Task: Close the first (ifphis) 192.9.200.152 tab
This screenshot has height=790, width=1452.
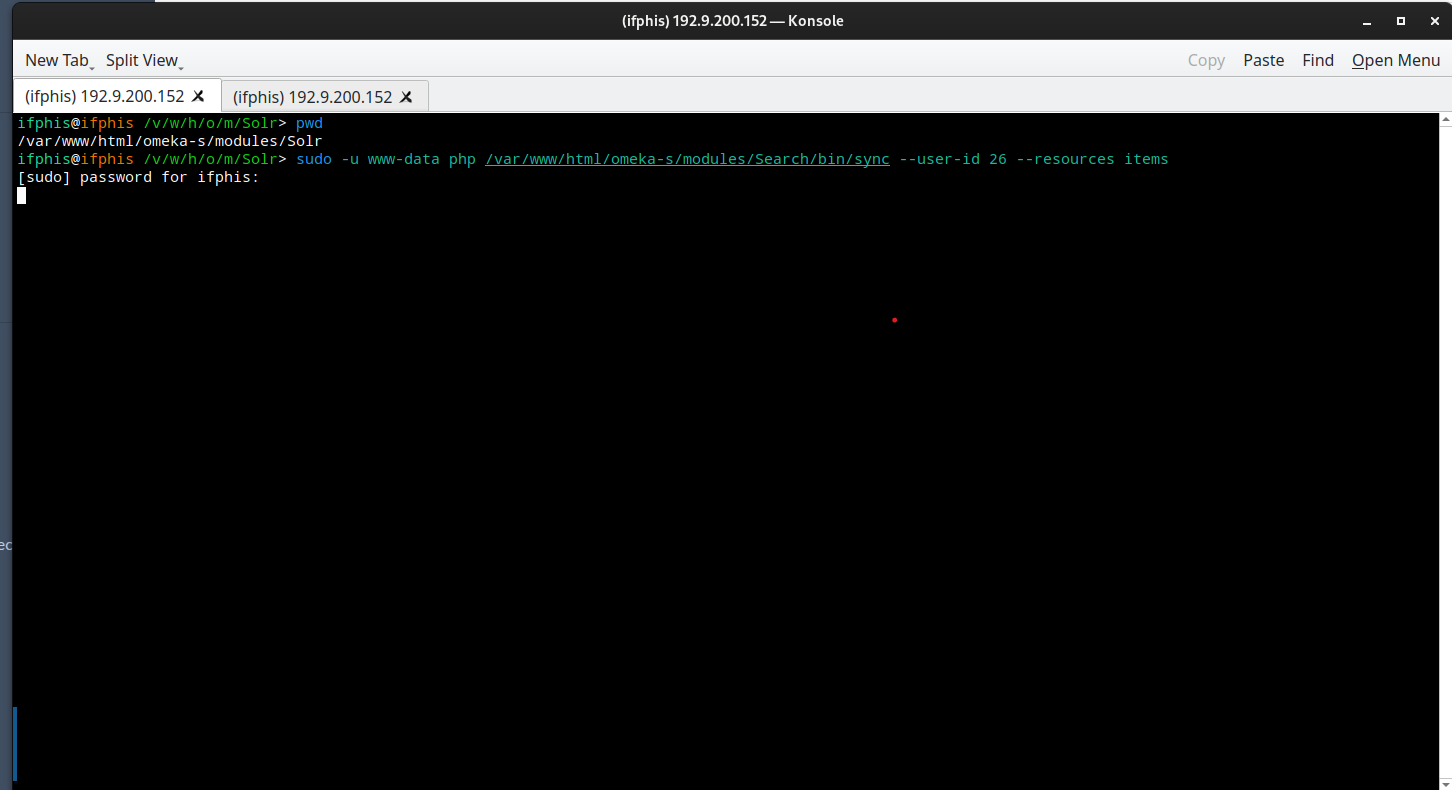Action: (198, 97)
